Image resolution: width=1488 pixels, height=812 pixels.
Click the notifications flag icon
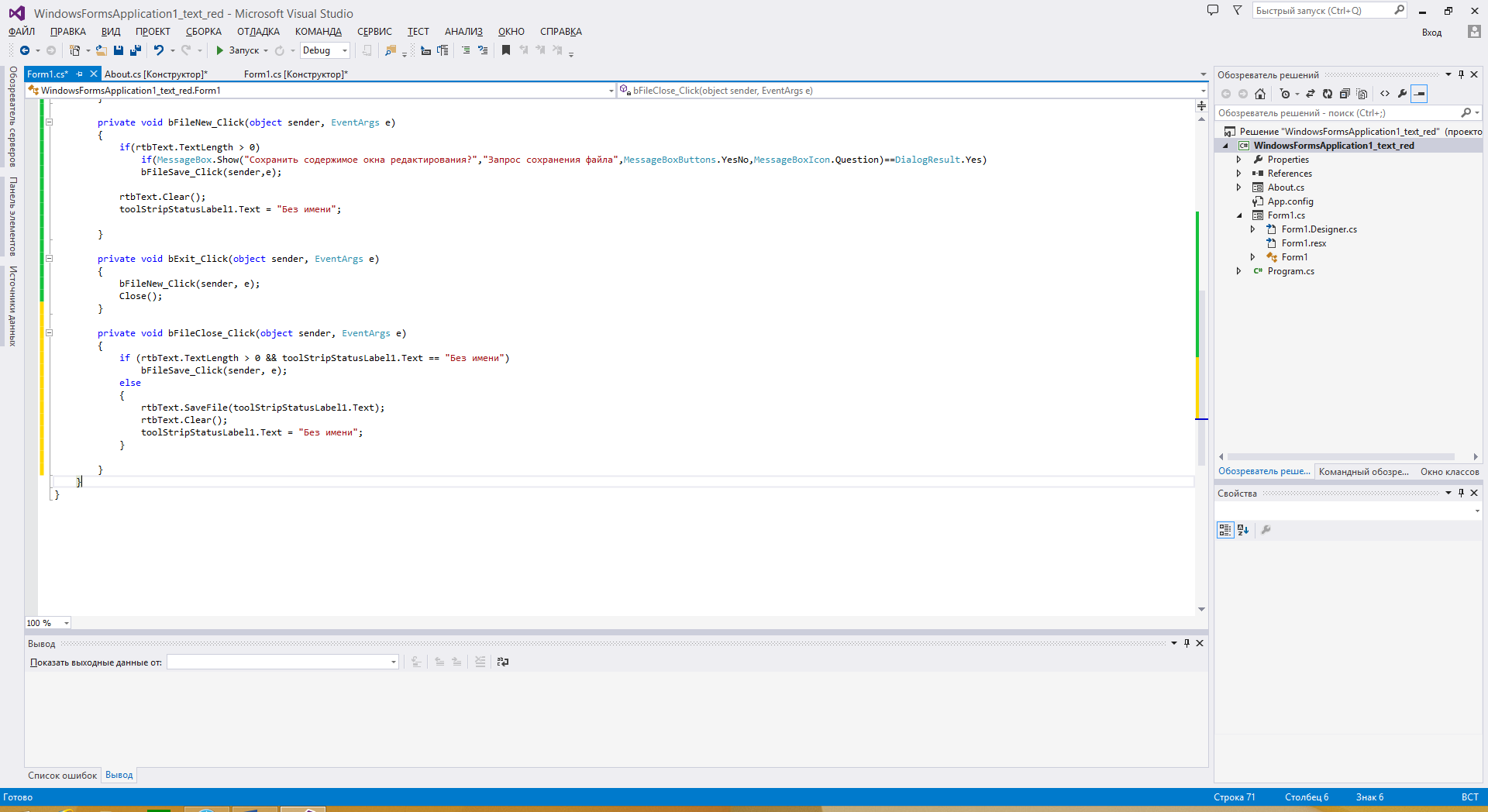click(x=1238, y=11)
